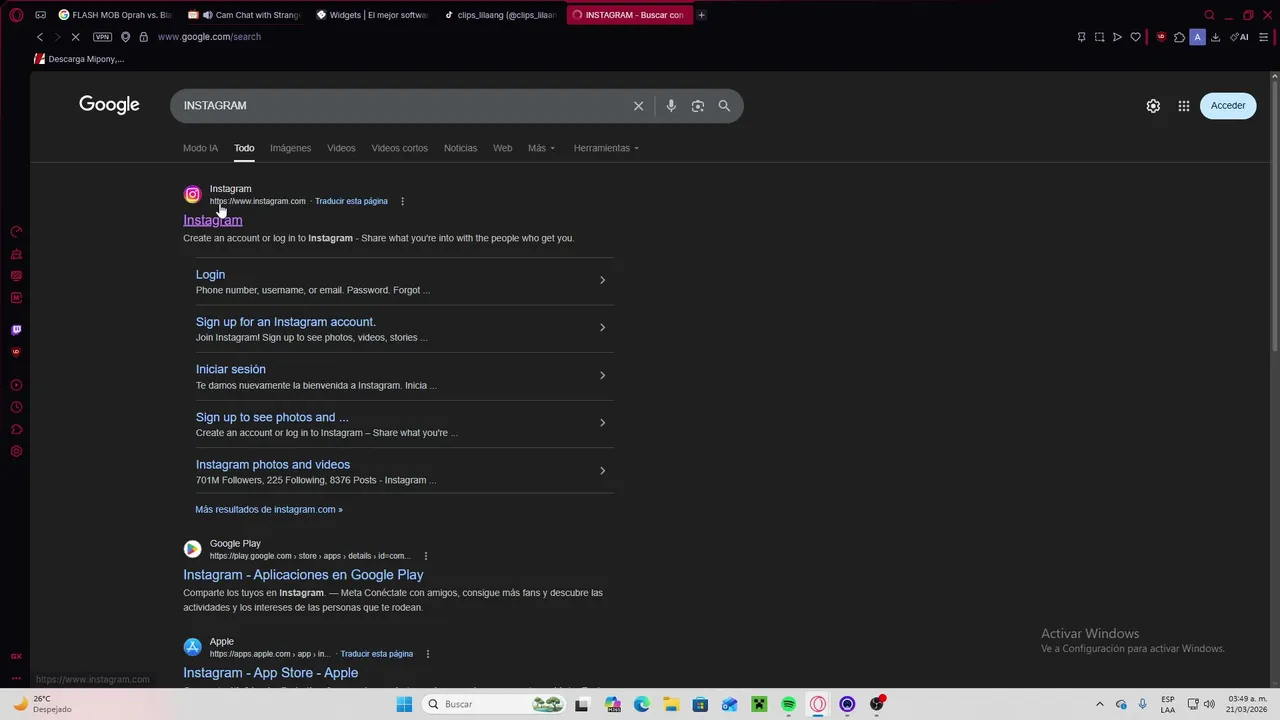Open Spotify from the taskbar
This screenshot has height=720, width=1280.
[789, 704]
